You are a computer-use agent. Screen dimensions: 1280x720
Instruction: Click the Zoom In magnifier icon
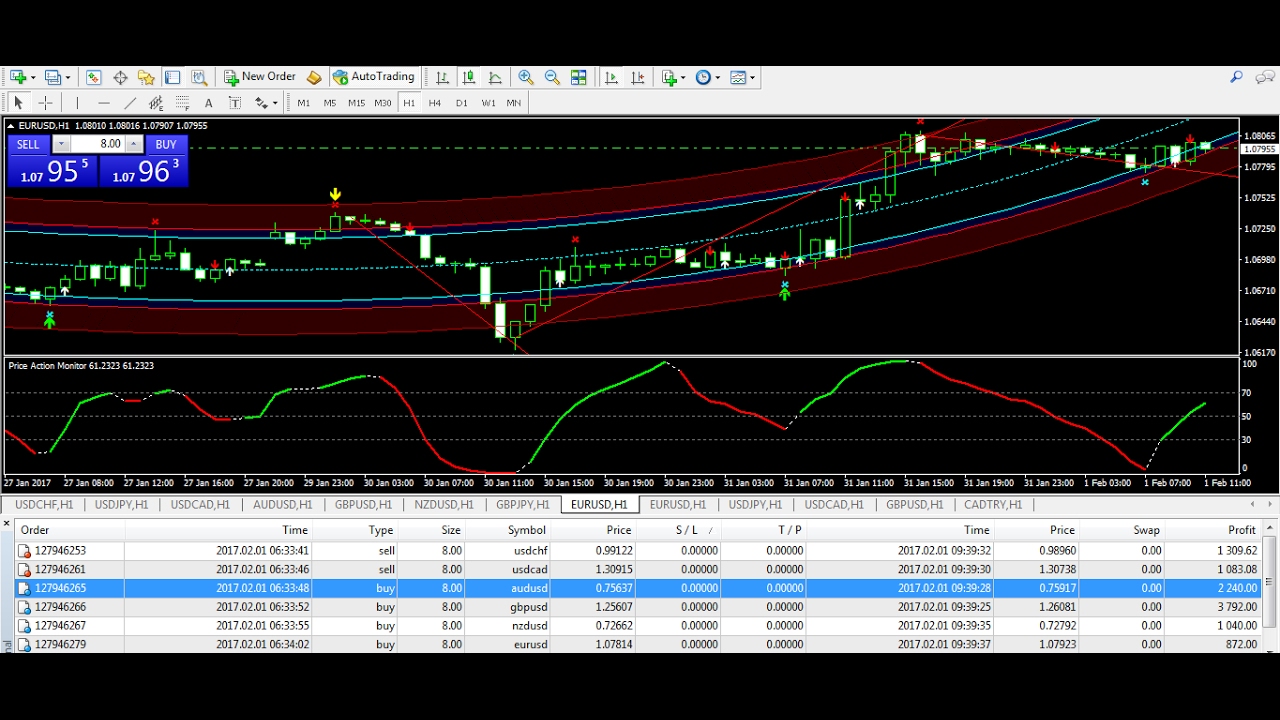pyautogui.click(x=526, y=77)
